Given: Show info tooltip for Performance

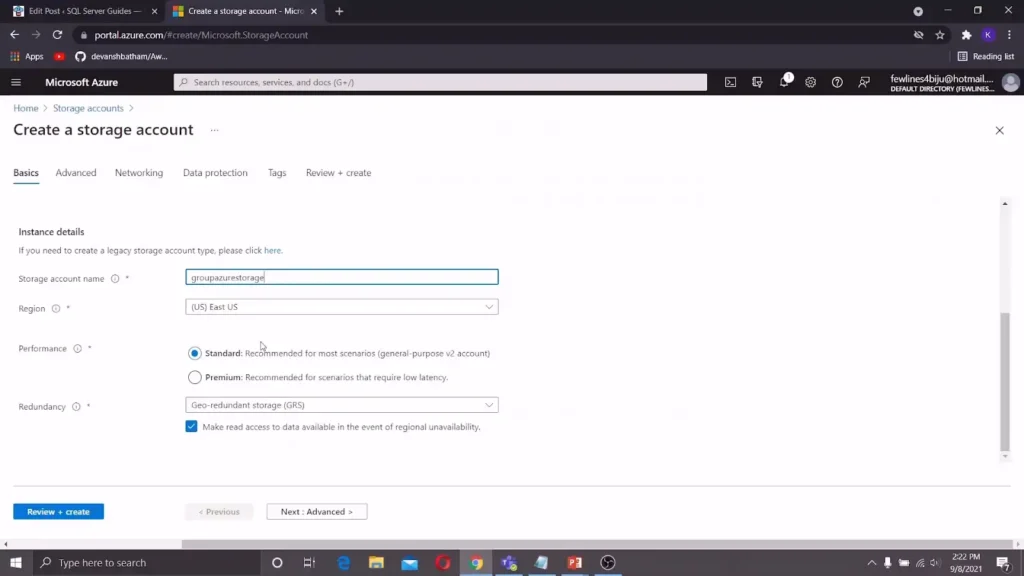Looking at the screenshot, I should tap(78, 349).
